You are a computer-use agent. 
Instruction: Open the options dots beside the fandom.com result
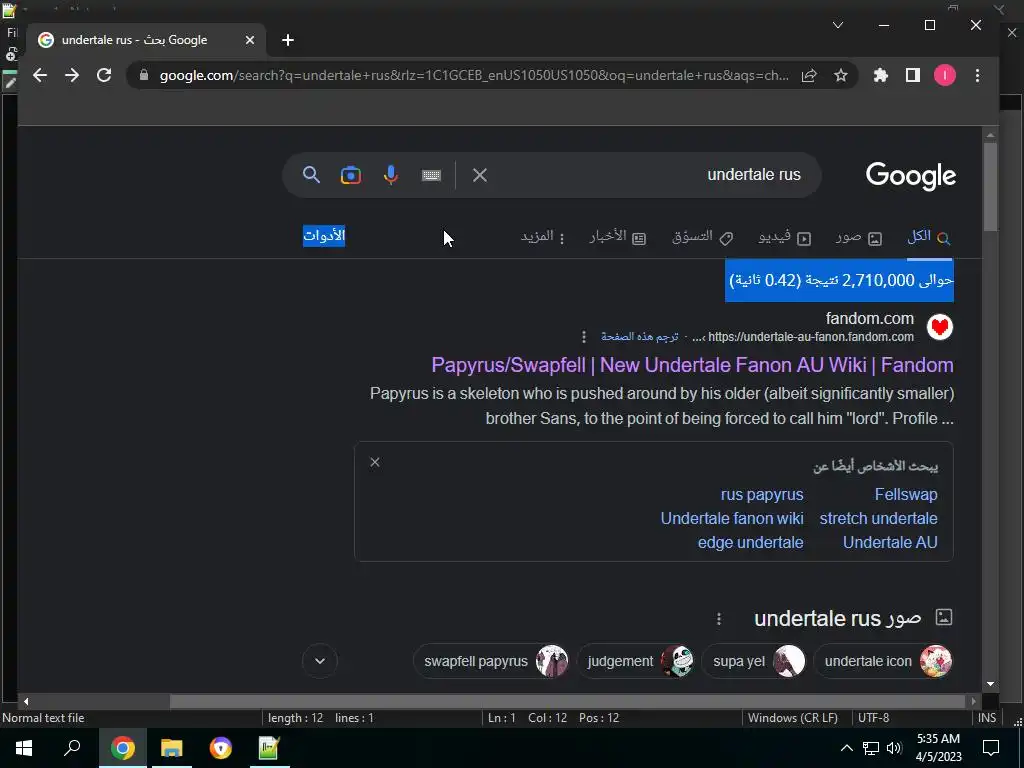coord(584,337)
